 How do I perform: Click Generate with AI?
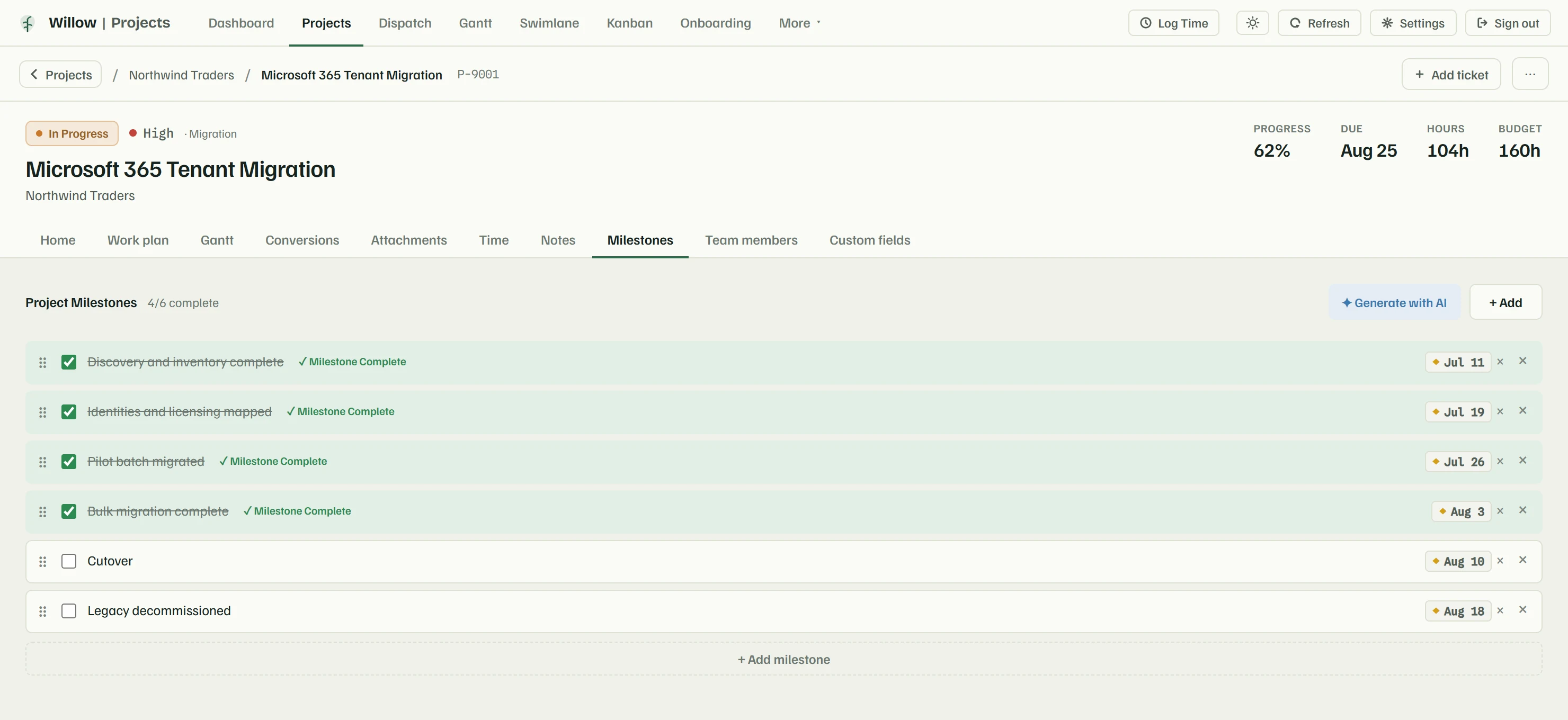point(1394,302)
